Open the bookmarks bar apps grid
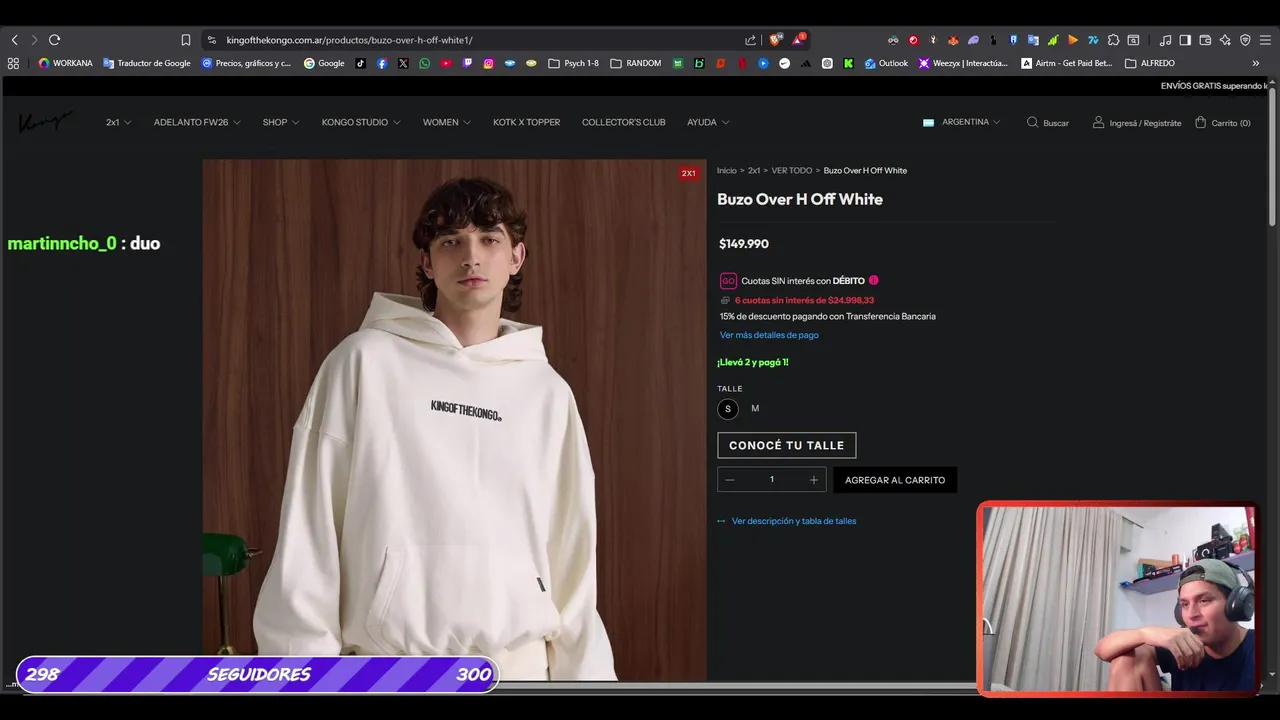The width and height of the screenshot is (1280, 720). pos(13,63)
